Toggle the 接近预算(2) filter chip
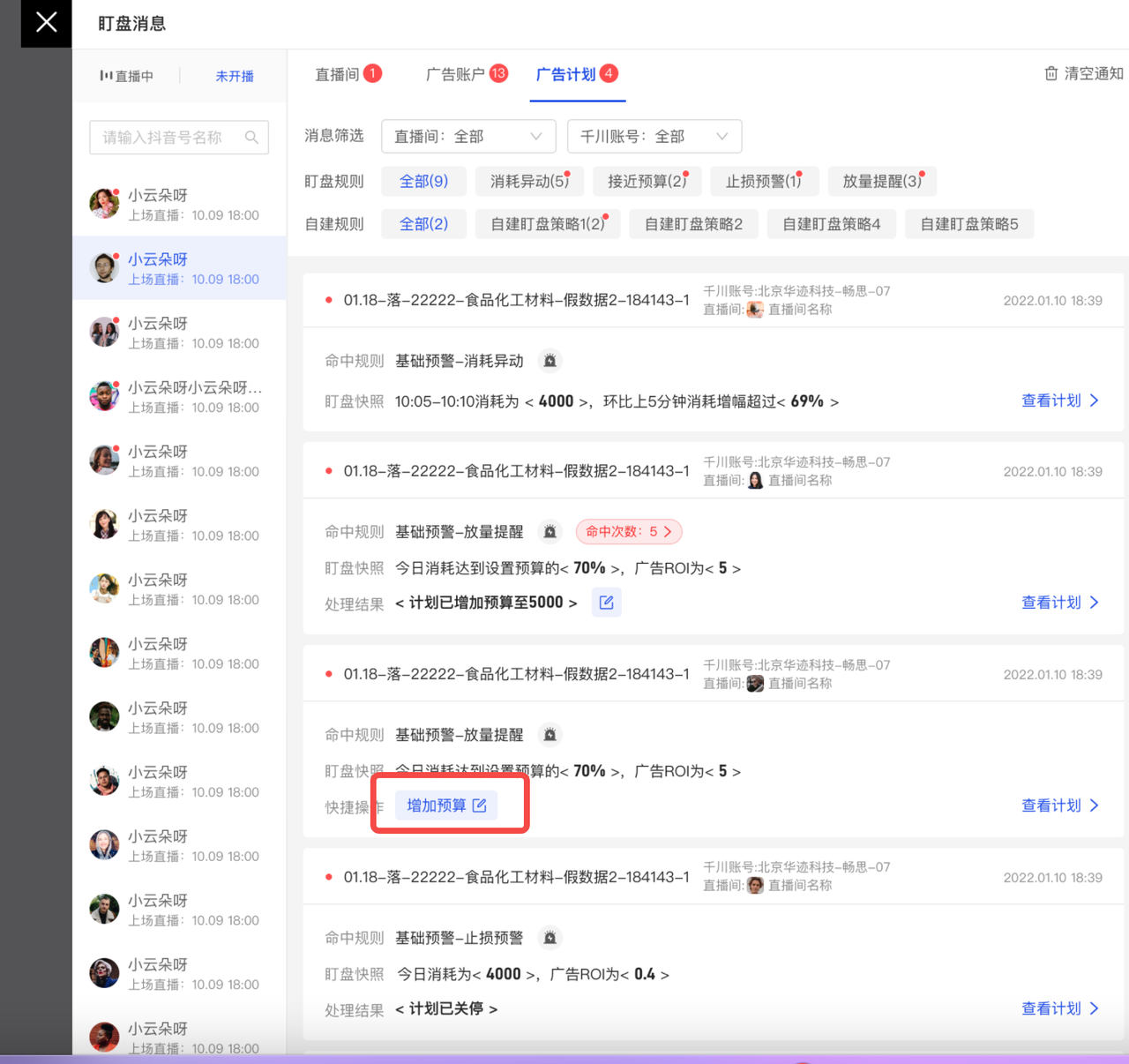This screenshot has height=1064, width=1129. click(647, 181)
